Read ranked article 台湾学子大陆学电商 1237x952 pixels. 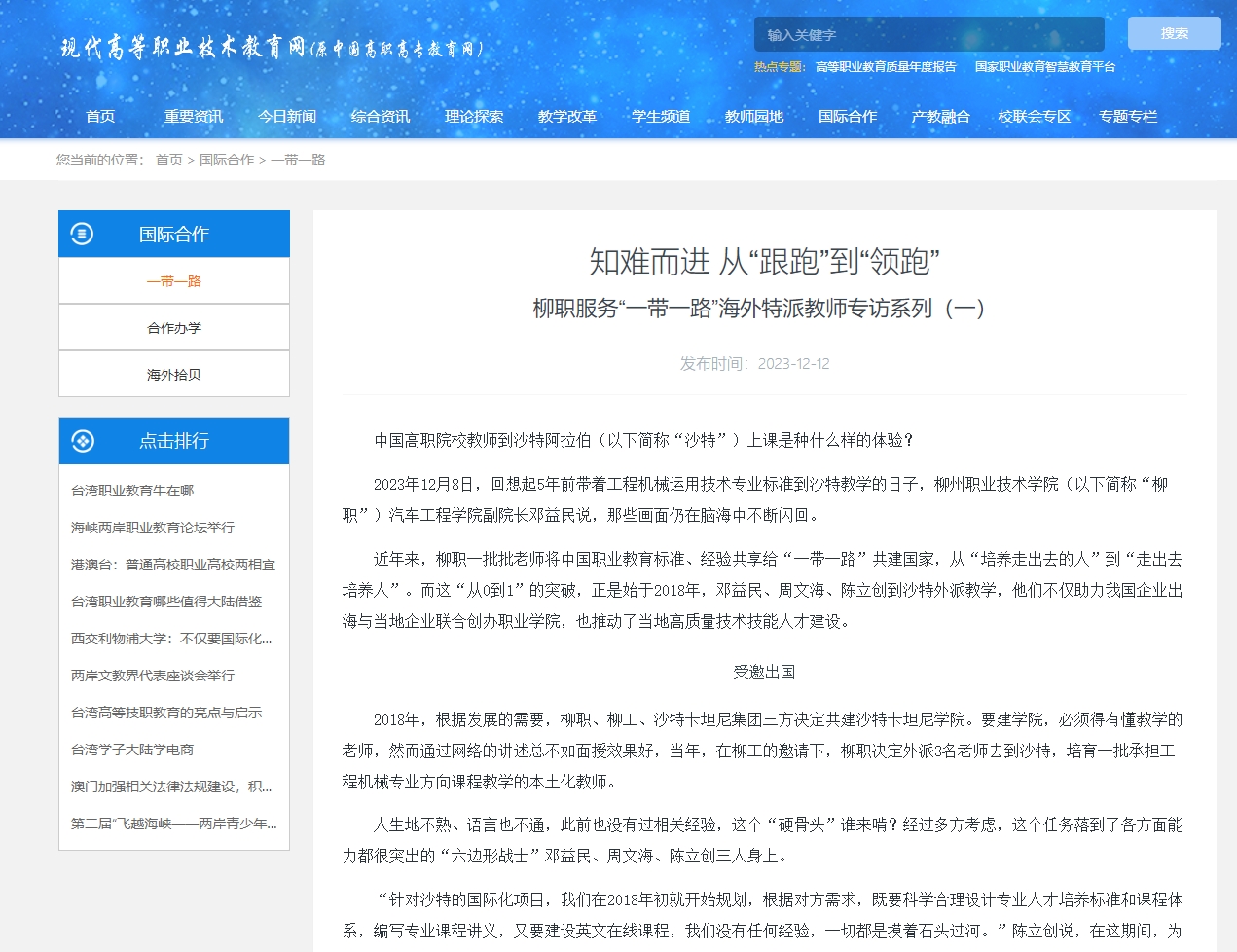132,750
